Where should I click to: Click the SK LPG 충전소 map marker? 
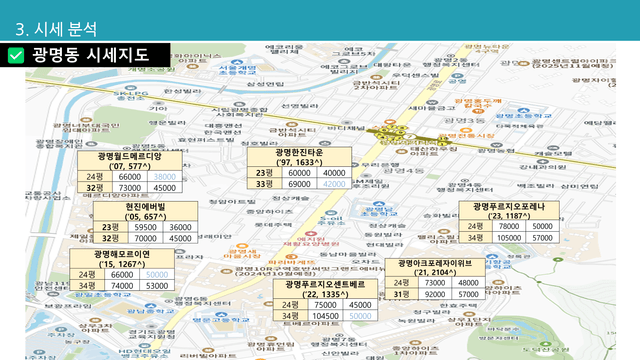[130, 87]
